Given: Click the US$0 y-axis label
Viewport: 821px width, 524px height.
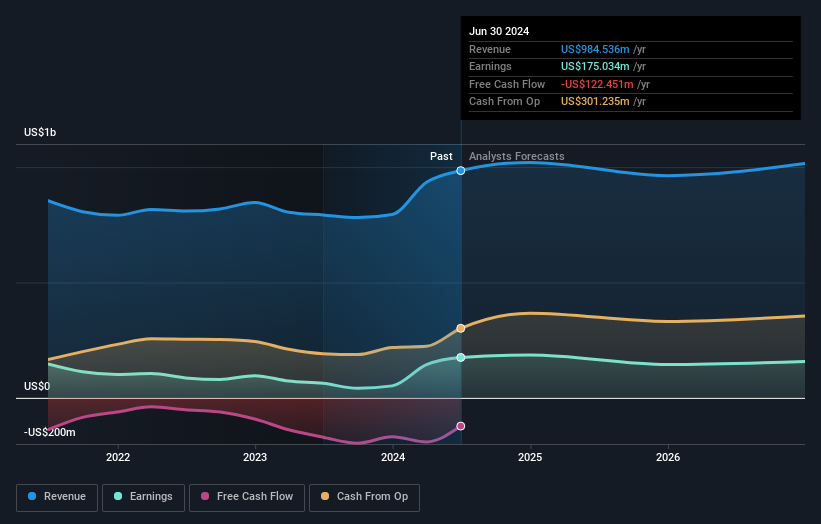Looking at the screenshot, I should point(37,386).
